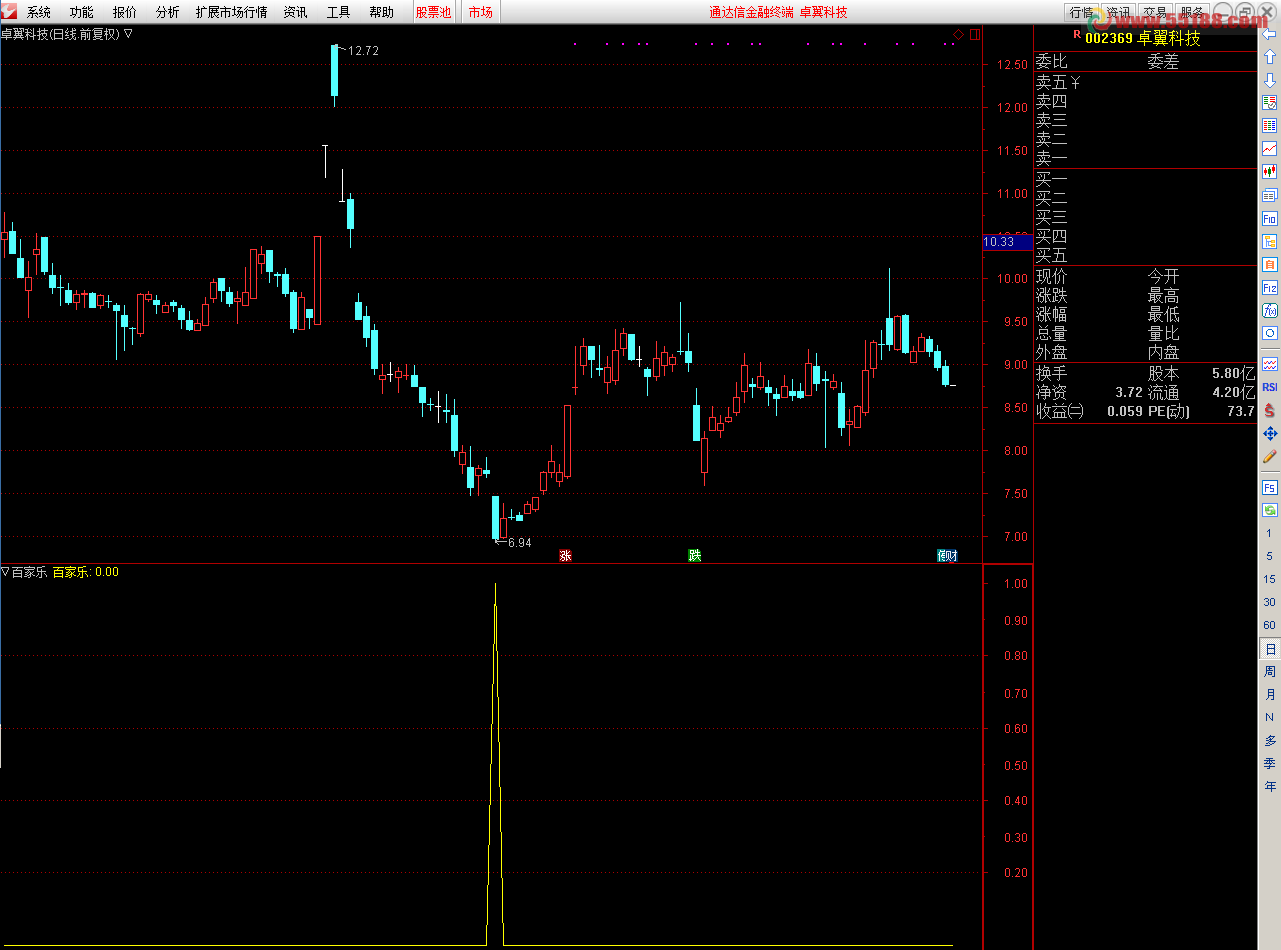Open the colored grid quote list icon
1281x950 pixels.
(1270, 126)
